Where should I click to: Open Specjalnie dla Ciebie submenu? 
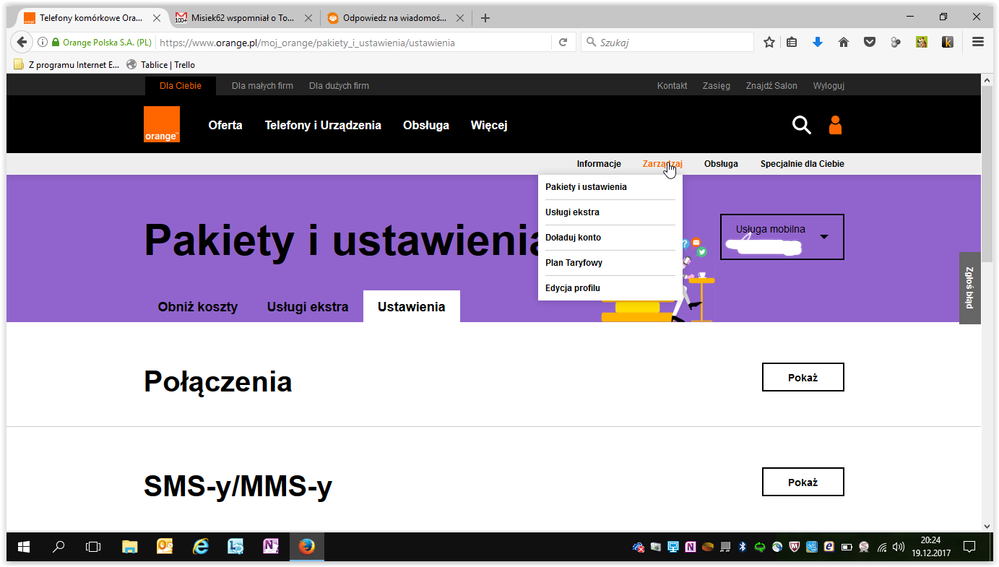point(802,164)
